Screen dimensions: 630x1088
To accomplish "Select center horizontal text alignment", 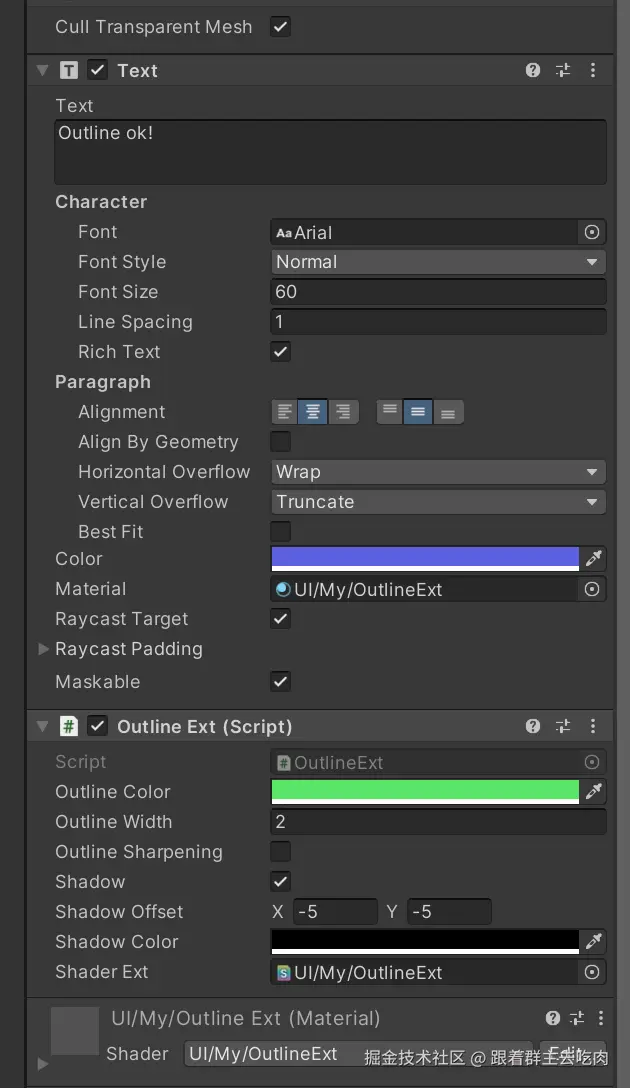I will point(313,412).
